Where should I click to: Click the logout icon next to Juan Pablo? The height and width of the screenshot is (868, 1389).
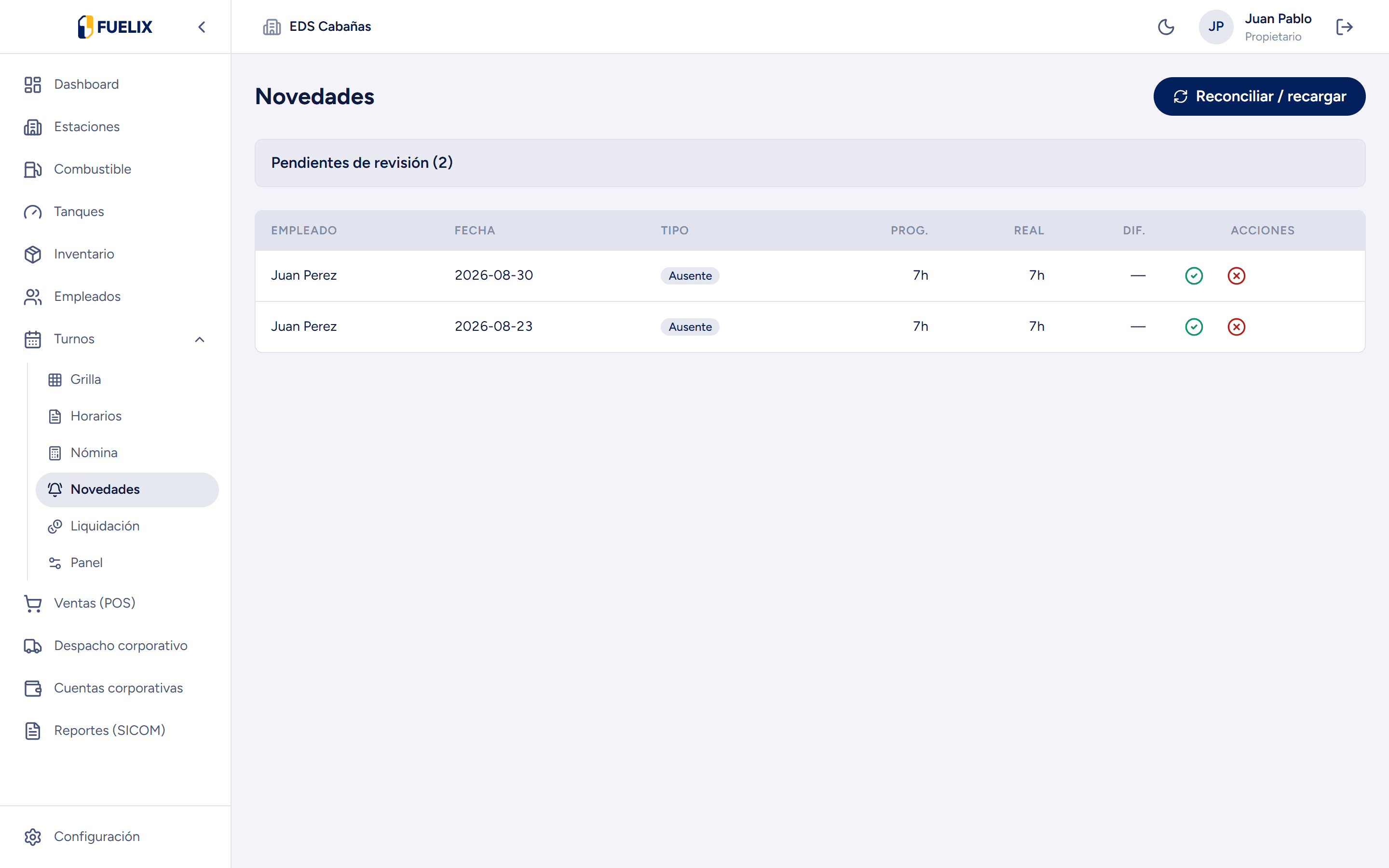1344,27
